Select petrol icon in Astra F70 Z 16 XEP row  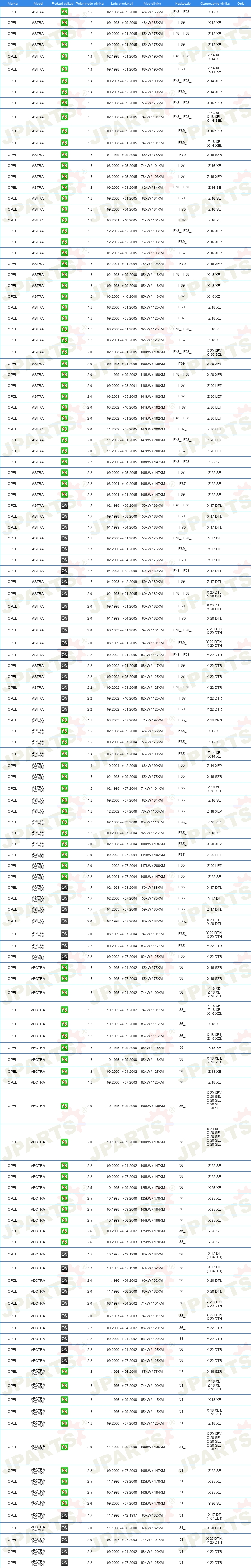pyautogui.click(x=64, y=263)
